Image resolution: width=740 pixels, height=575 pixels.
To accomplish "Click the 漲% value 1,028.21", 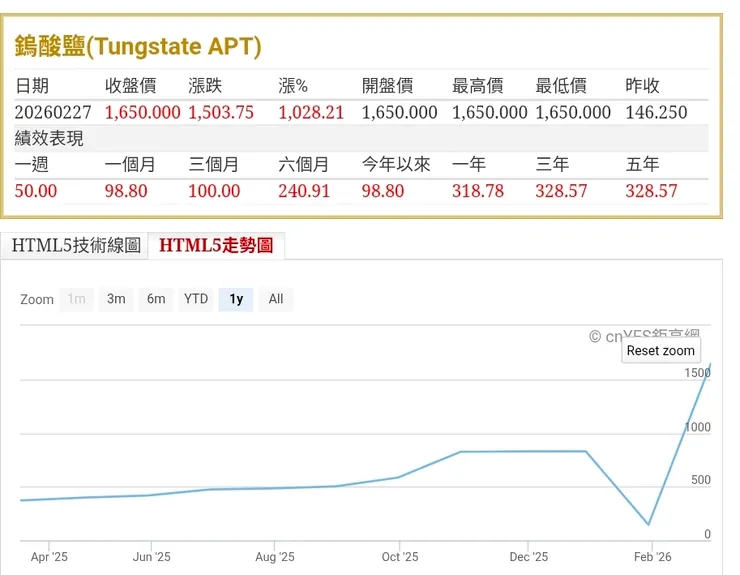I will (311, 112).
